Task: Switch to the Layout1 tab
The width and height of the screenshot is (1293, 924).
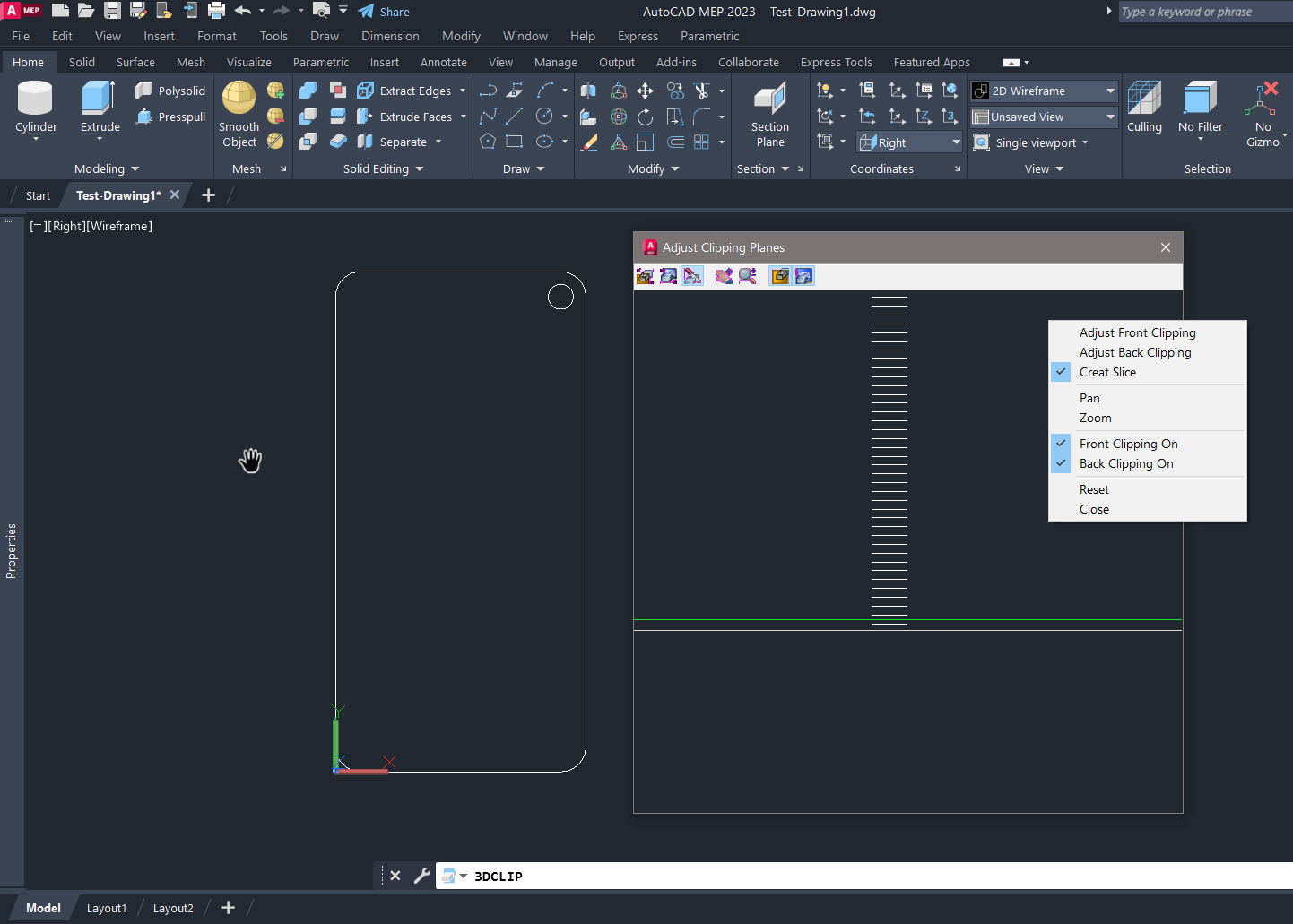Action: point(106,908)
